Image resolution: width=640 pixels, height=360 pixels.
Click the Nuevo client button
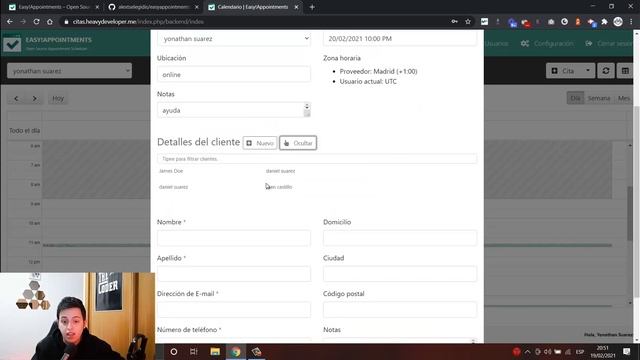pos(260,143)
